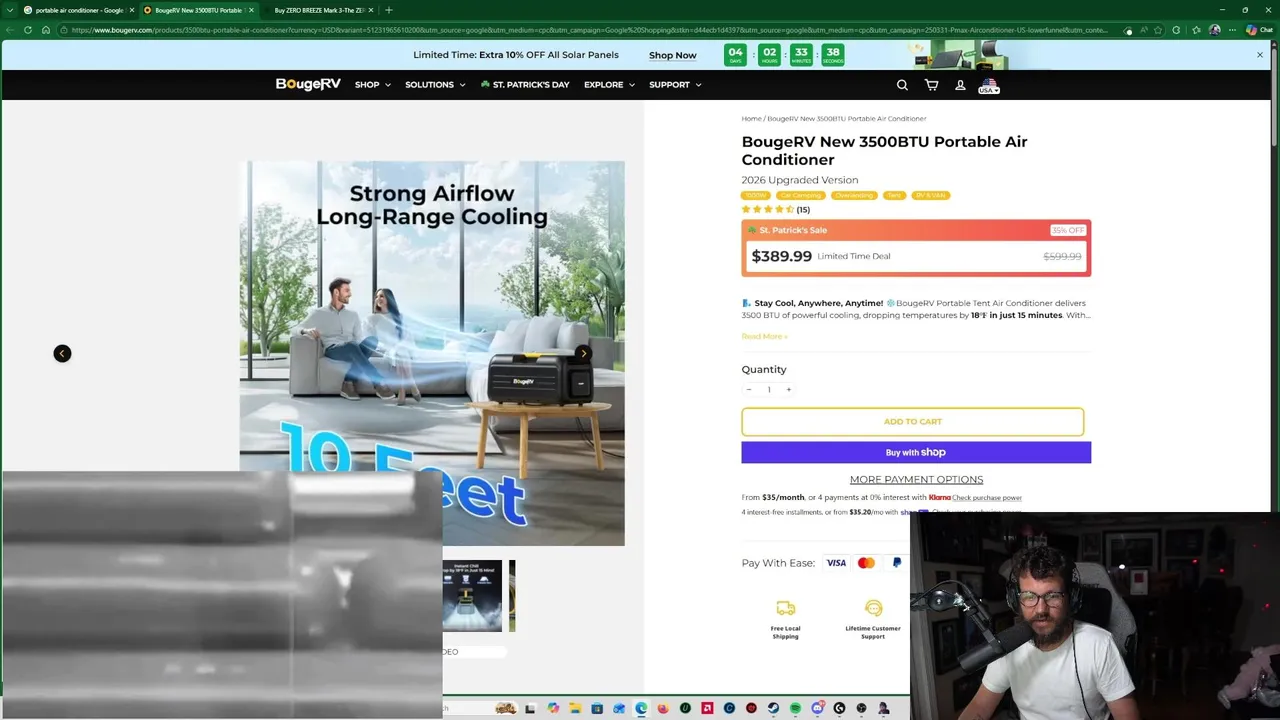Go to Home breadcrumb

[751, 118]
